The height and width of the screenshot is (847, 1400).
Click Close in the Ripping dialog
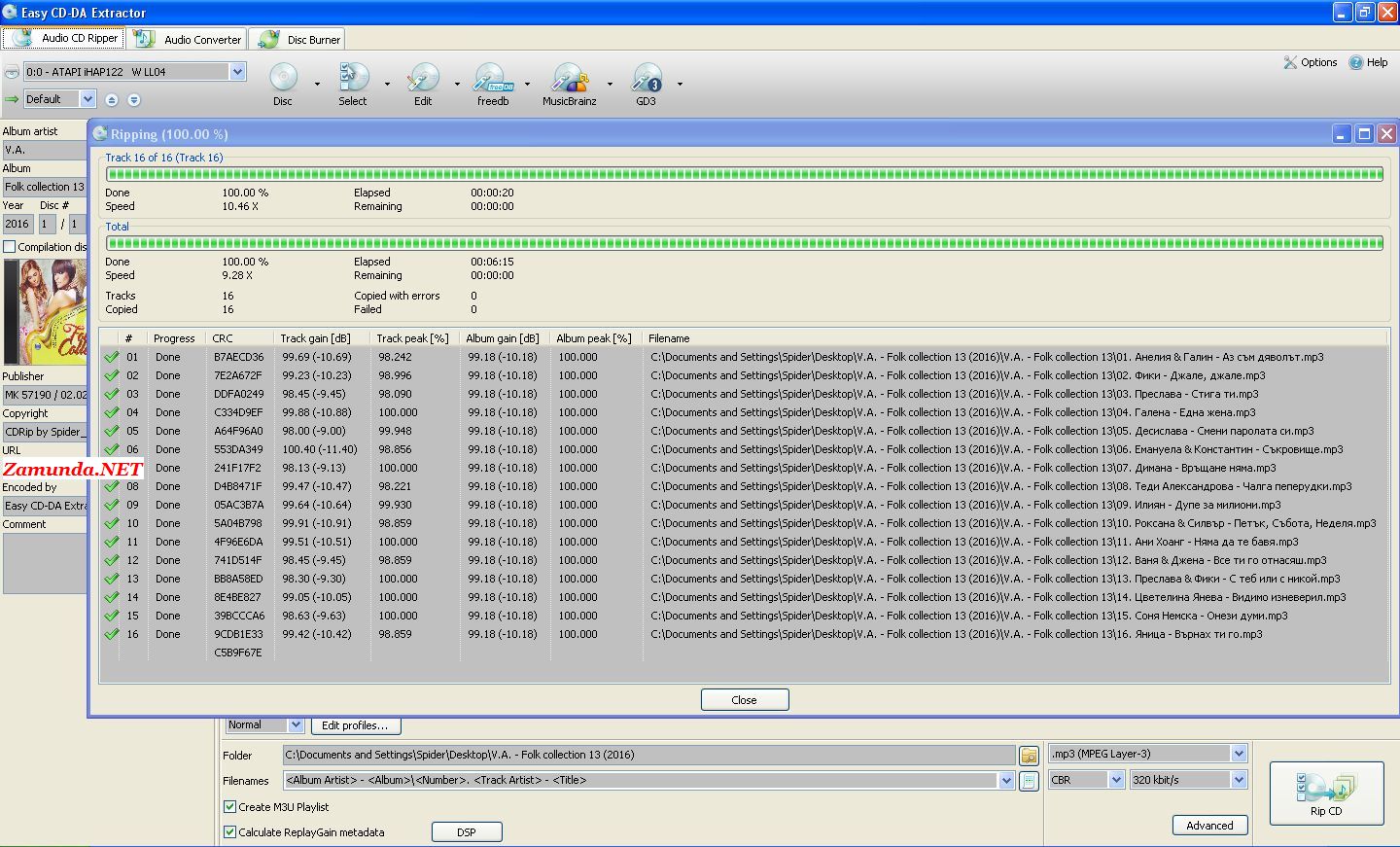[x=745, y=700]
